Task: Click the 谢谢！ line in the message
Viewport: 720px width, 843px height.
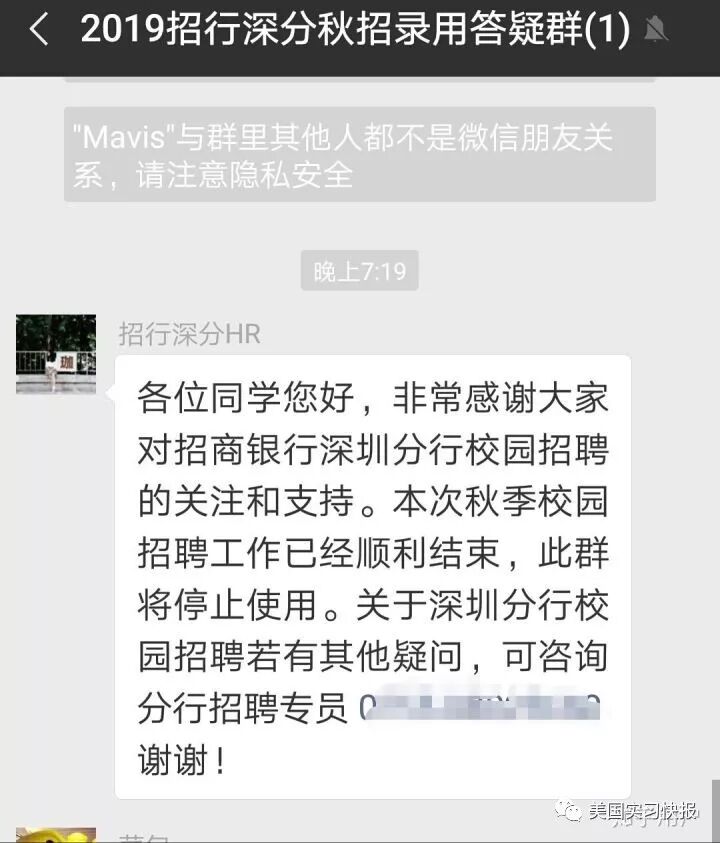Action: click(182, 760)
